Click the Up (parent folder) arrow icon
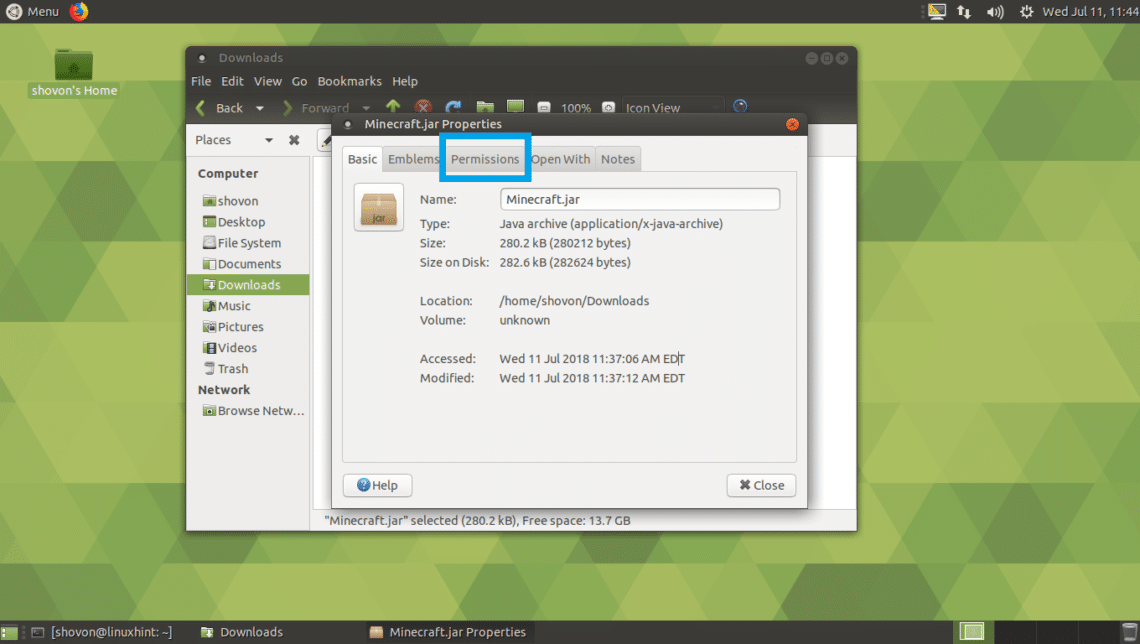The image size is (1140, 644). pyautogui.click(x=393, y=108)
